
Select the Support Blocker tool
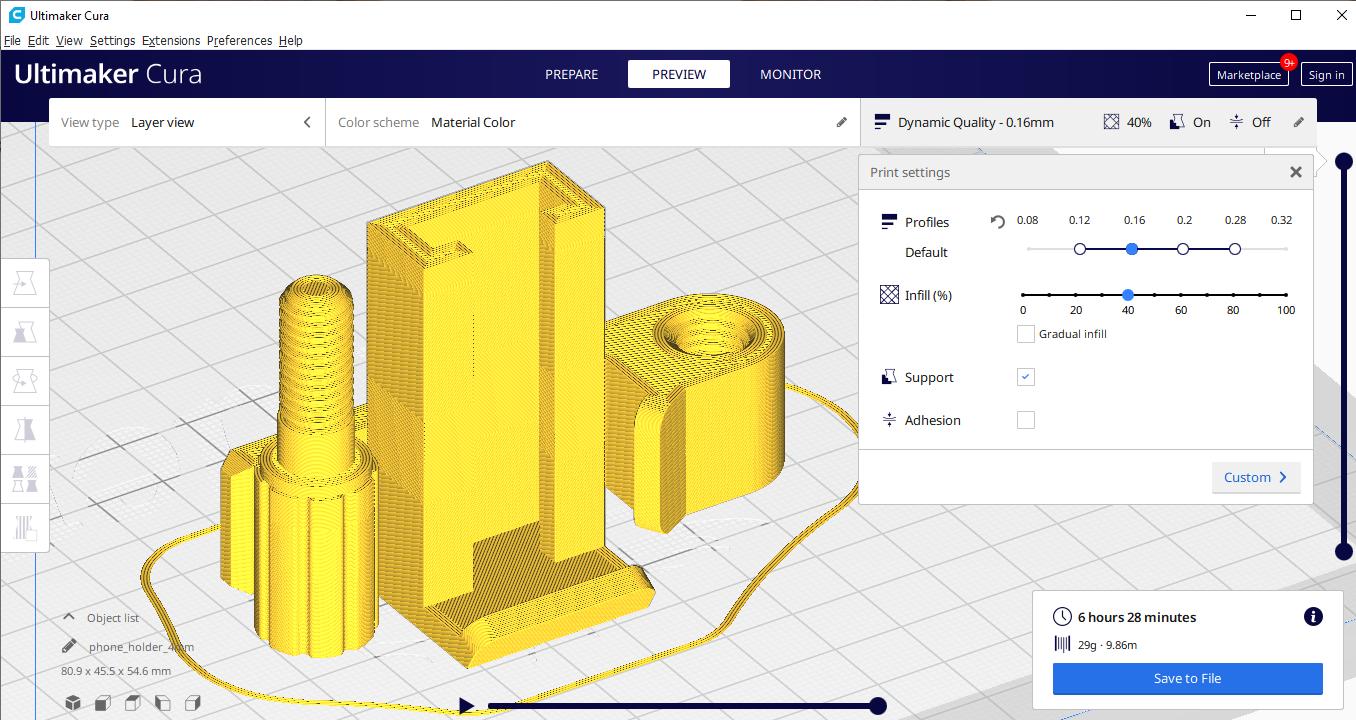click(24, 527)
